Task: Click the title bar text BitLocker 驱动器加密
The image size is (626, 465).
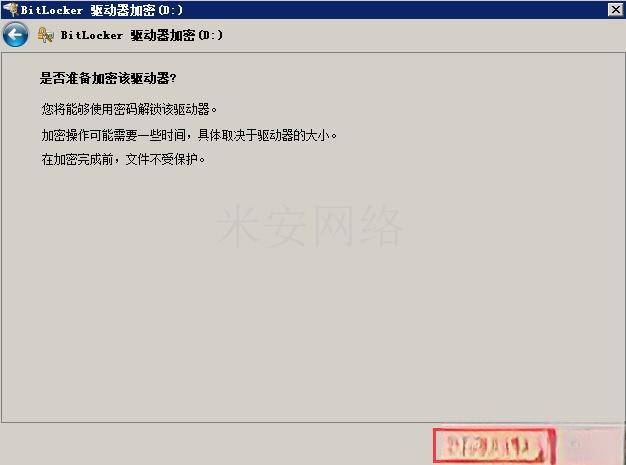Action: (x=87, y=10)
